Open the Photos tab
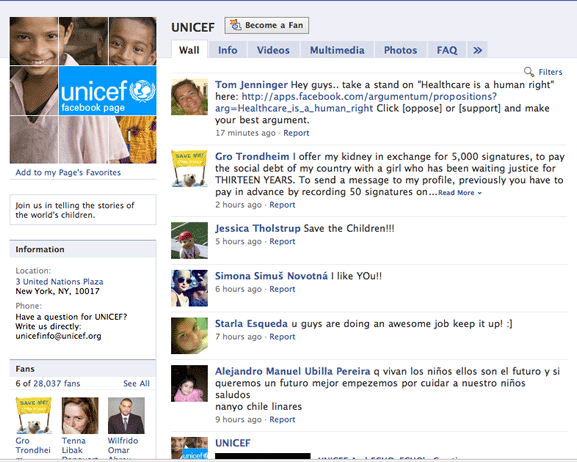The width and height of the screenshot is (577, 462). [x=400, y=50]
